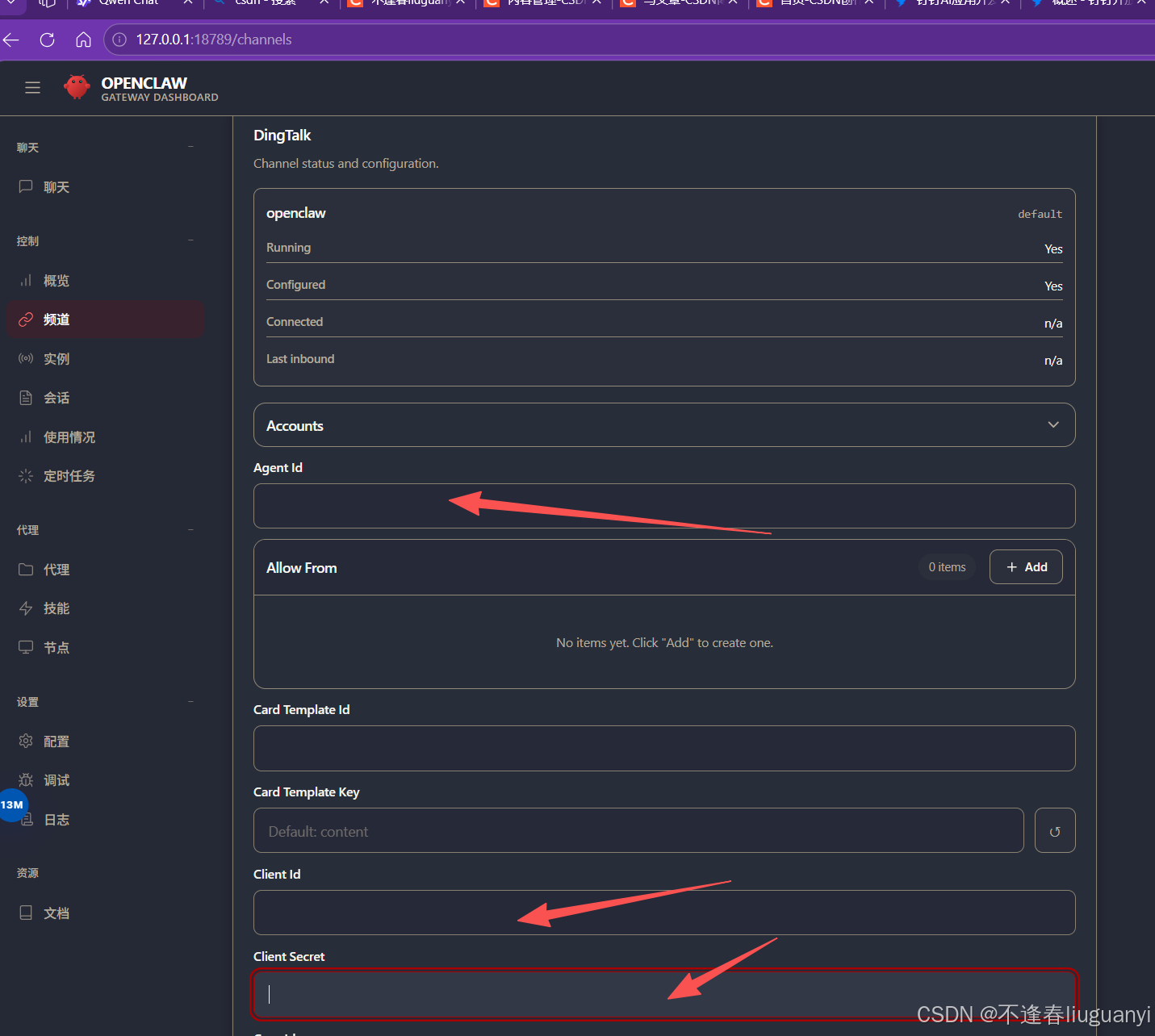
Task: Toggle the hamburger sidebar menu
Action: pos(32,88)
